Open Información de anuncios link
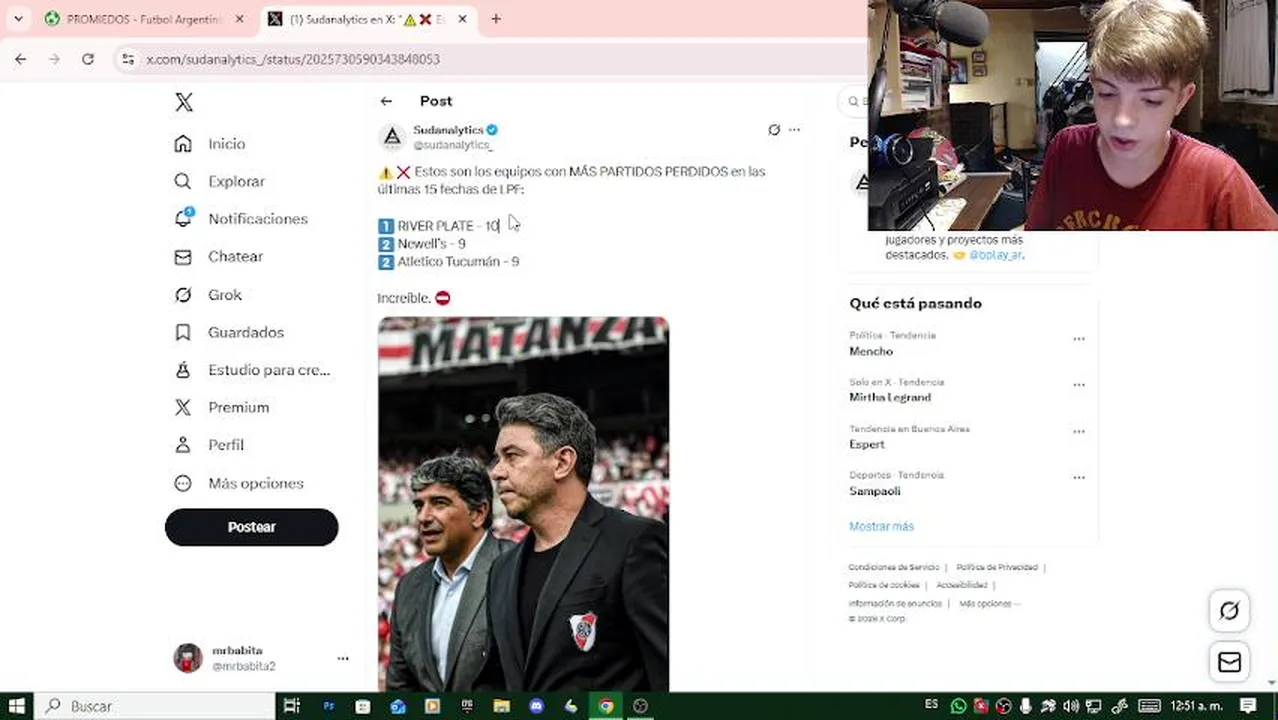 pyautogui.click(x=895, y=603)
